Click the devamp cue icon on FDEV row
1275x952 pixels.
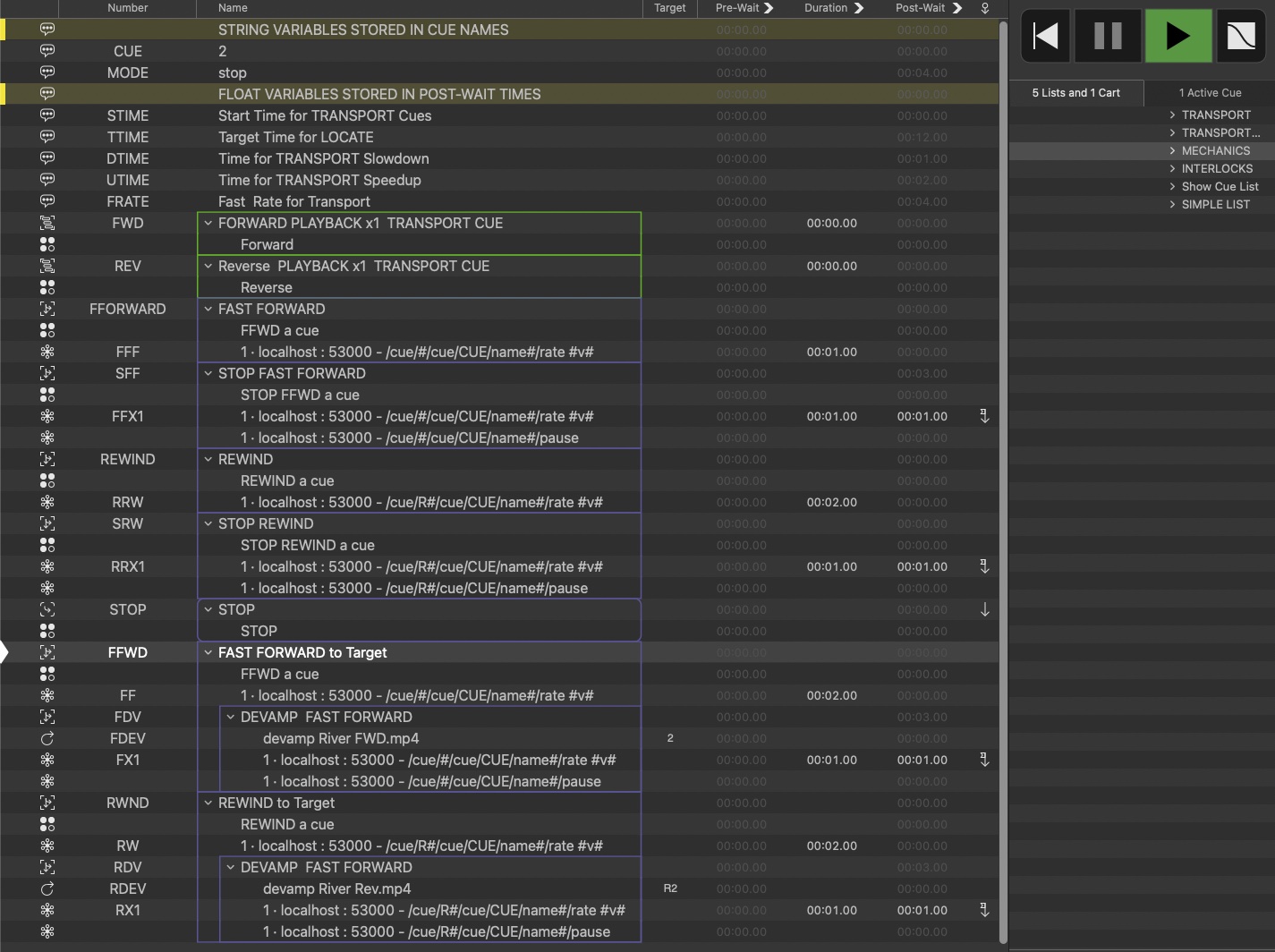click(47, 738)
